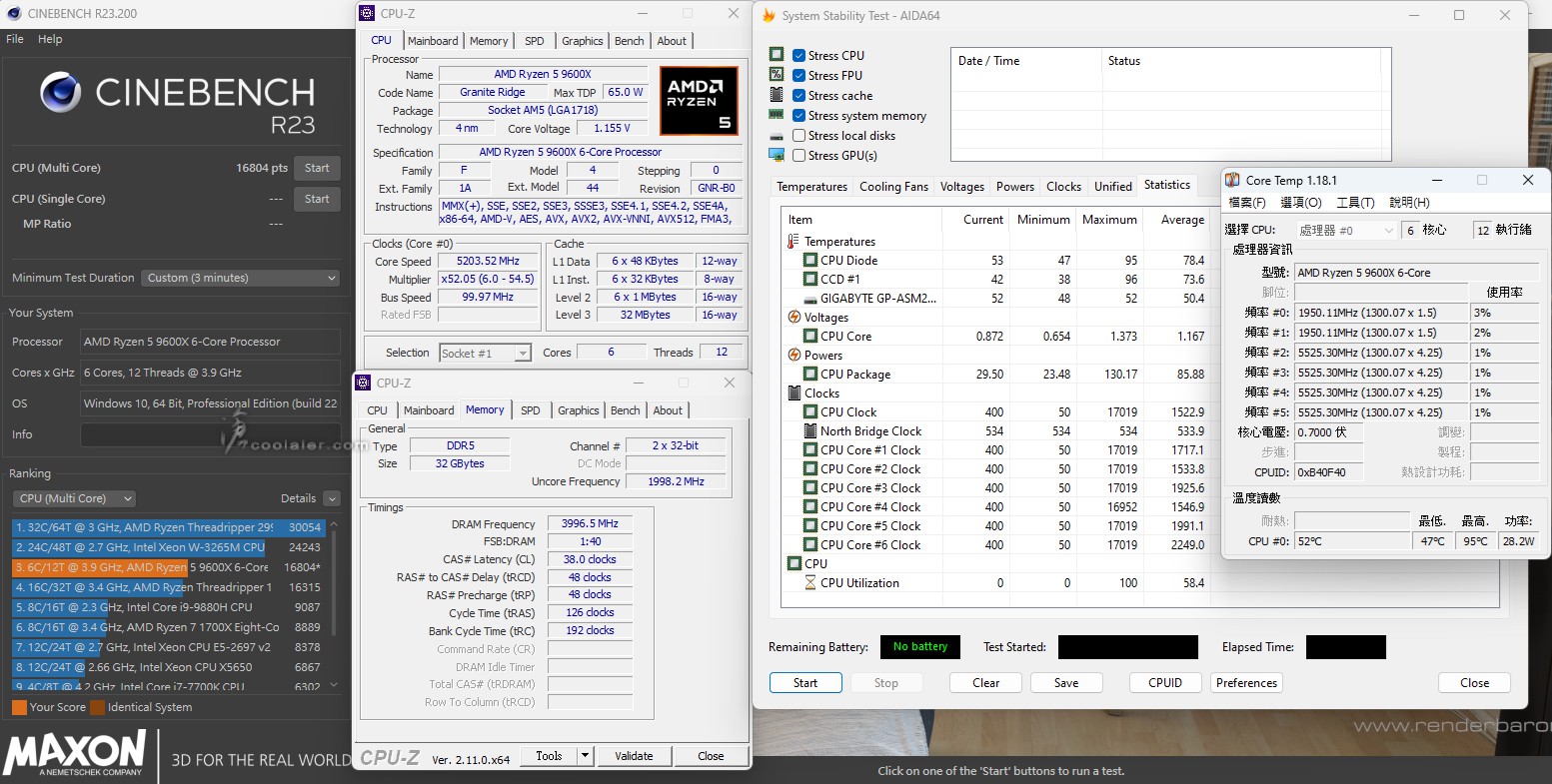
Task: Click the AIDA64 Clear button
Action: click(x=985, y=683)
